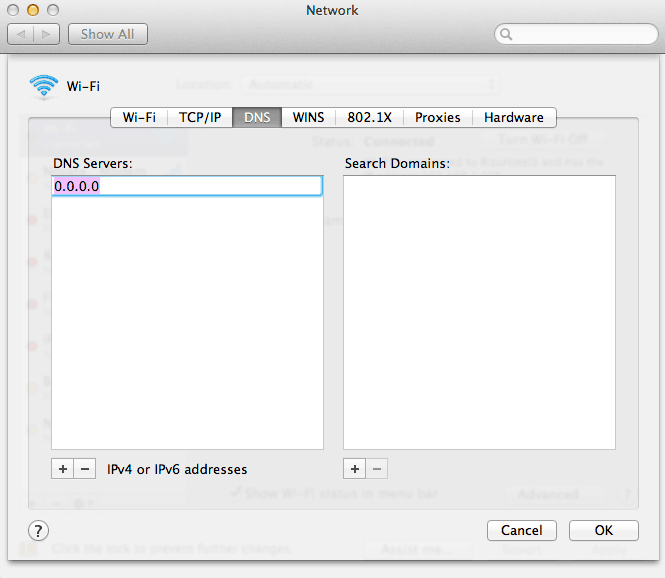Switch to the Wi-Fi tab
The width and height of the screenshot is (665, 578).
coord(139,117)
